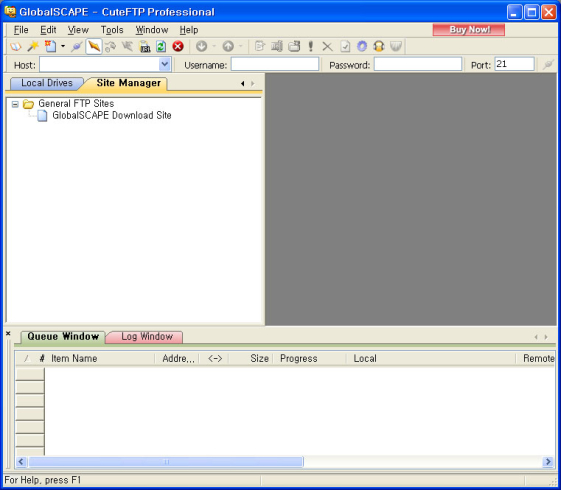Switch to the Local Drives tab

point(47,83)
